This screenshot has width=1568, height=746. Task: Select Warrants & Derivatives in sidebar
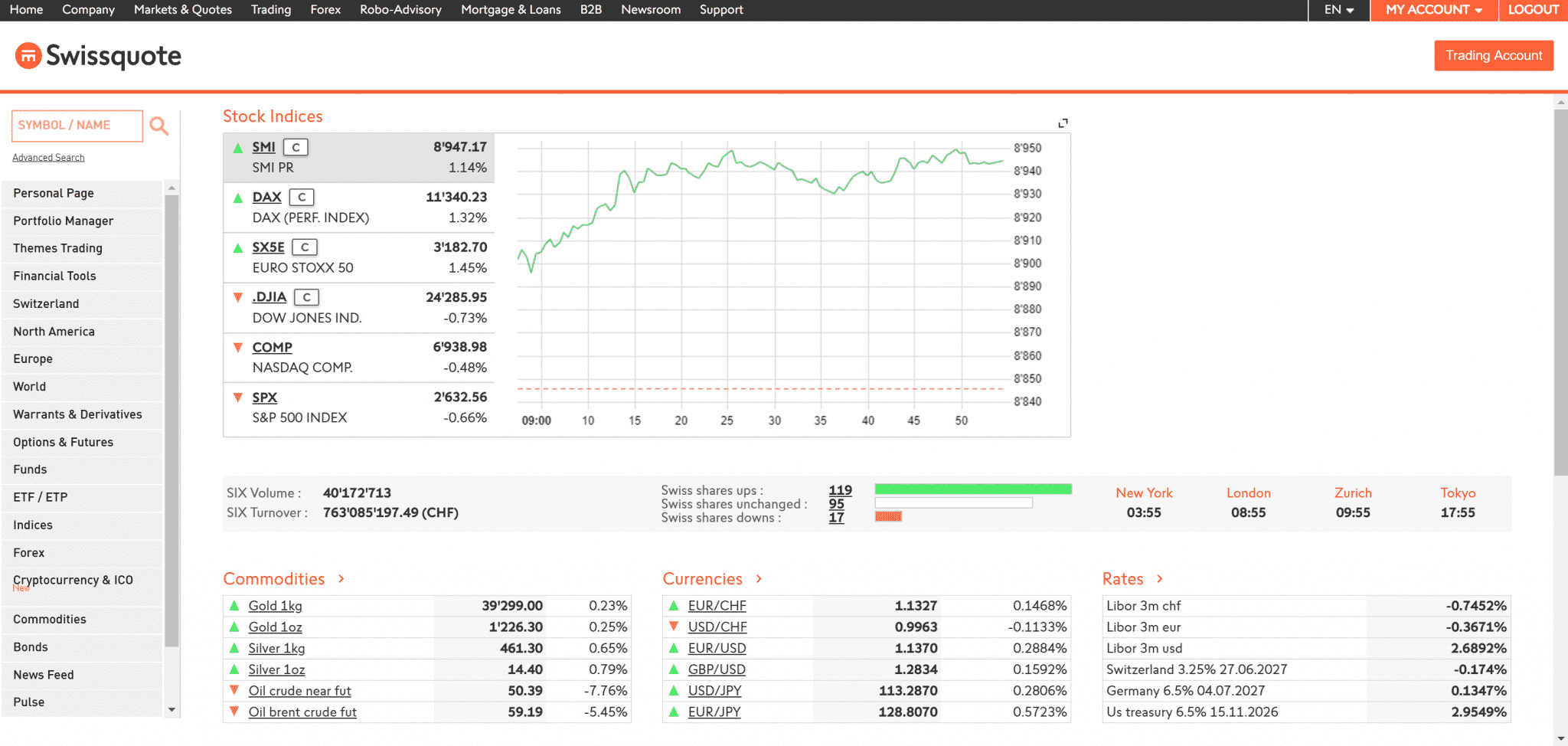click(82, 414)
